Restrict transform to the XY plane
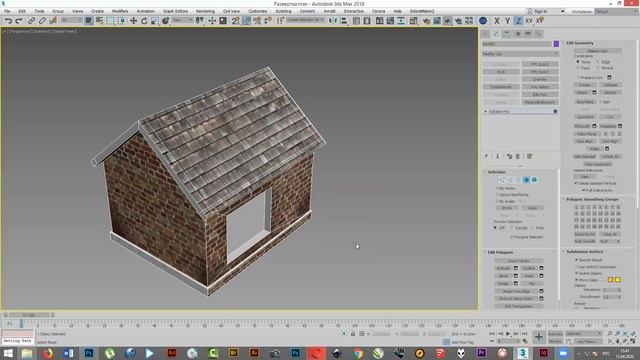 529,20
